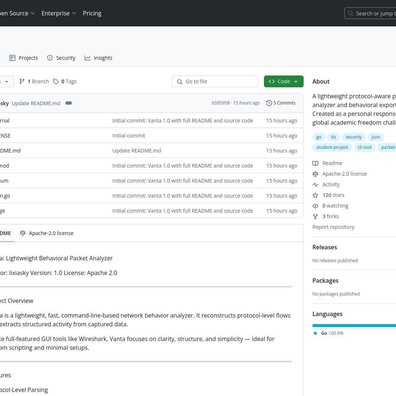Viewport: 396px width, 396px height.
Task: Open the Releases section heading
Action: point(325,247)
